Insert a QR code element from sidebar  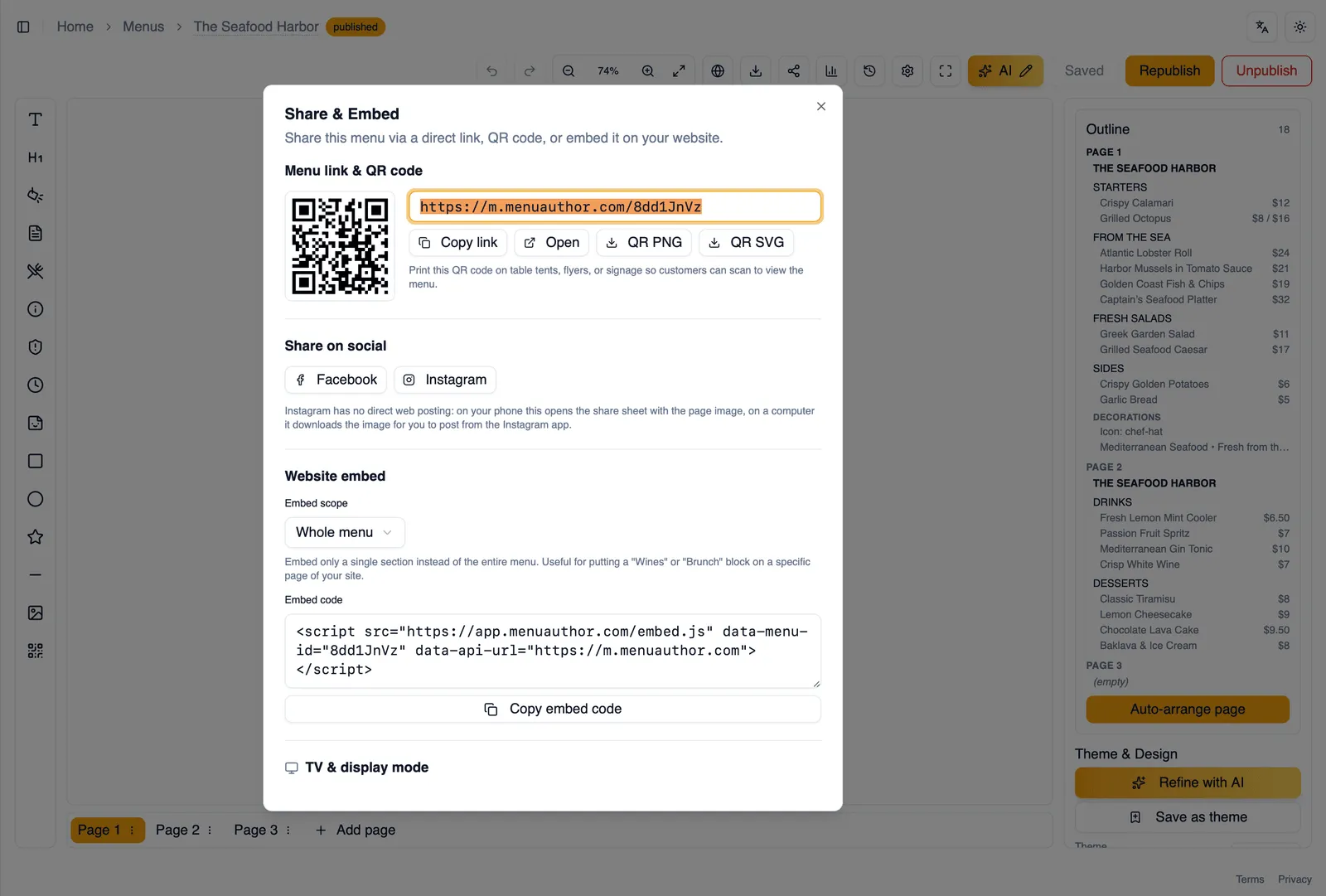pos(35,651)
